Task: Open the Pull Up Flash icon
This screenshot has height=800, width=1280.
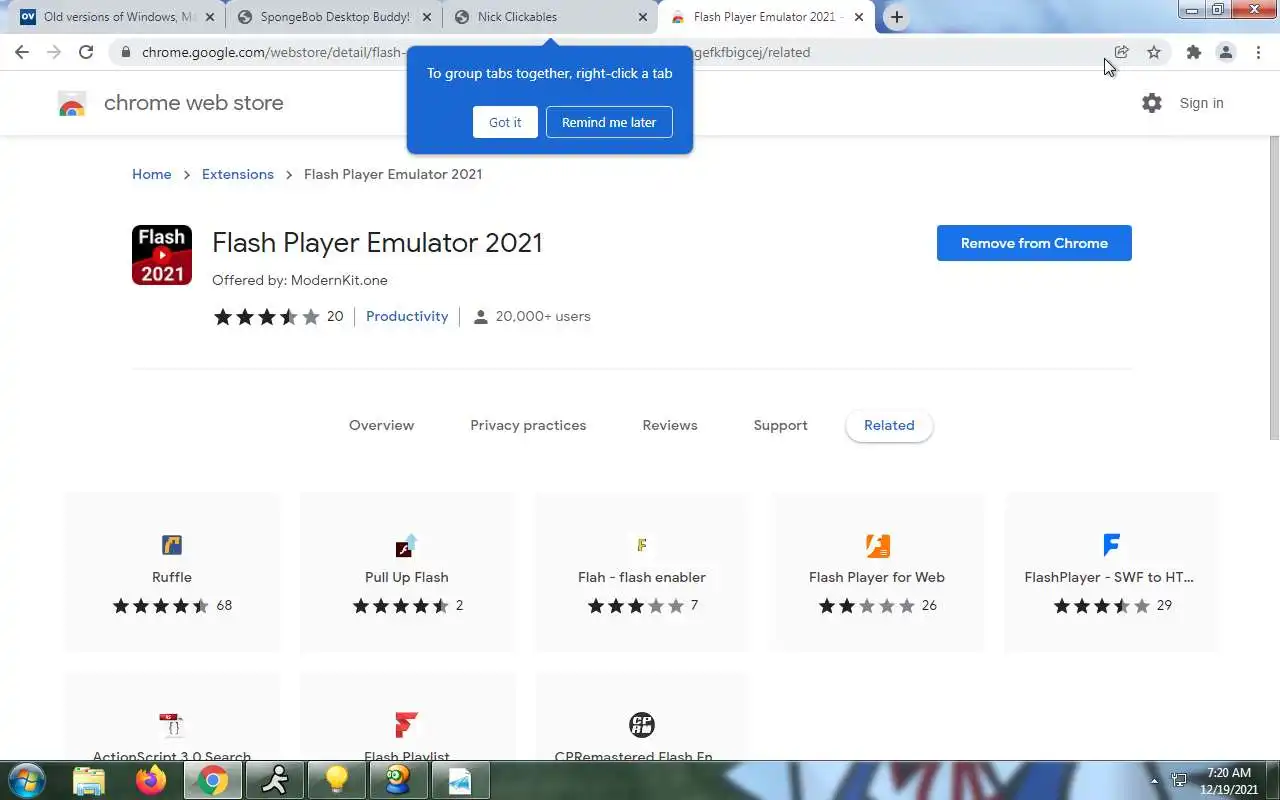Action: pos(406,545)
